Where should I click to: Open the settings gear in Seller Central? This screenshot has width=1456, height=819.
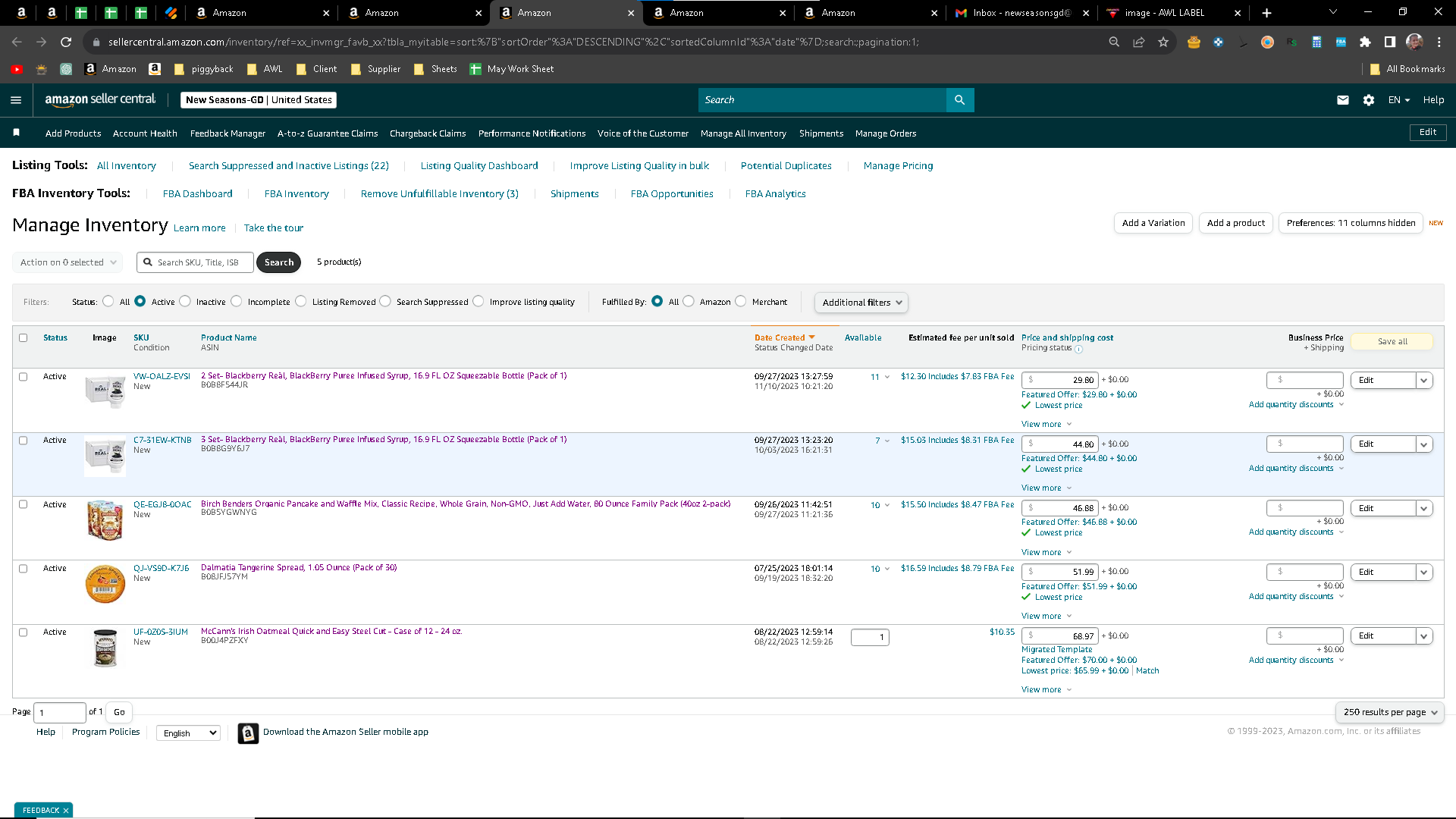pyautogui.click(x=1369, y=100)
